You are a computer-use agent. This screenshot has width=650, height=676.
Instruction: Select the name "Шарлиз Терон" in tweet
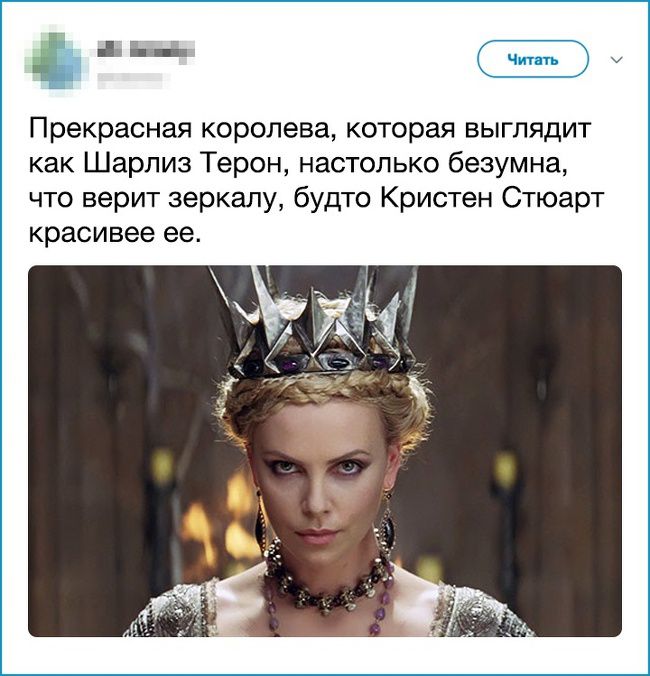[181, 163]
